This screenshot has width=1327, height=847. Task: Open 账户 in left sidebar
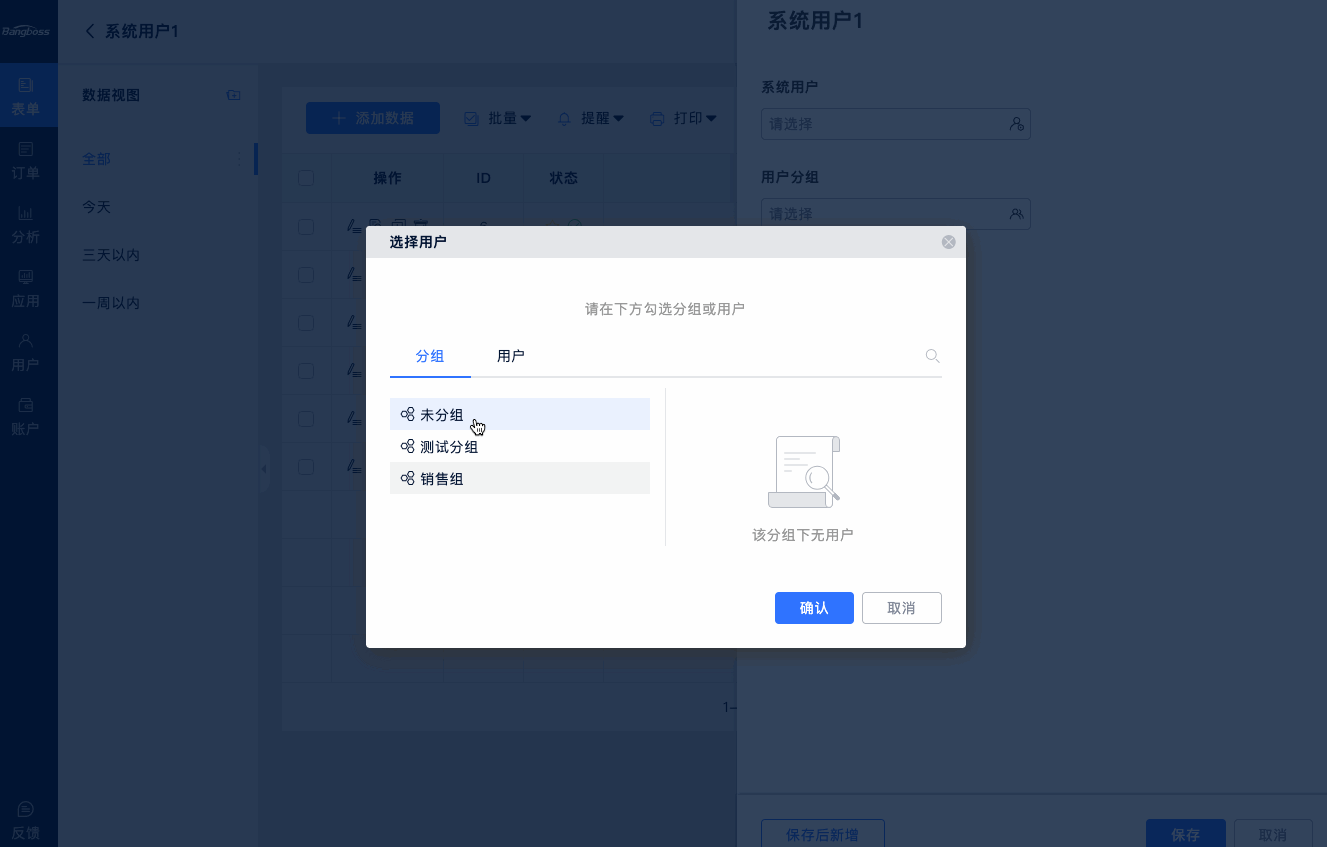point(26,416)
